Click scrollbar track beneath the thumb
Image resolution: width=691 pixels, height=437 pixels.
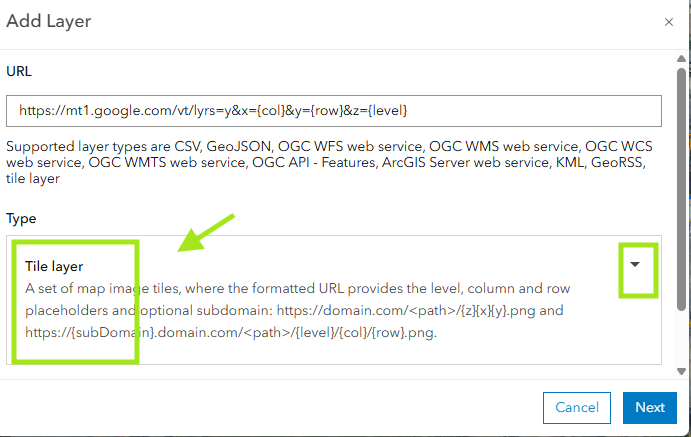pyautogui.click(x=681, y=338)
